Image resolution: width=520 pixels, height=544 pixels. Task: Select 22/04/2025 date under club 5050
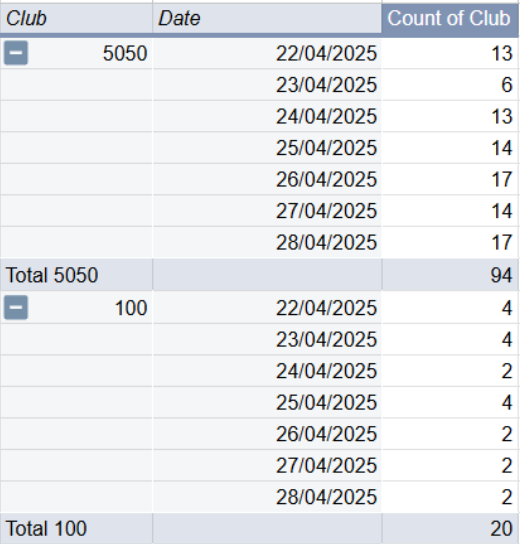[x=267, y=53]
